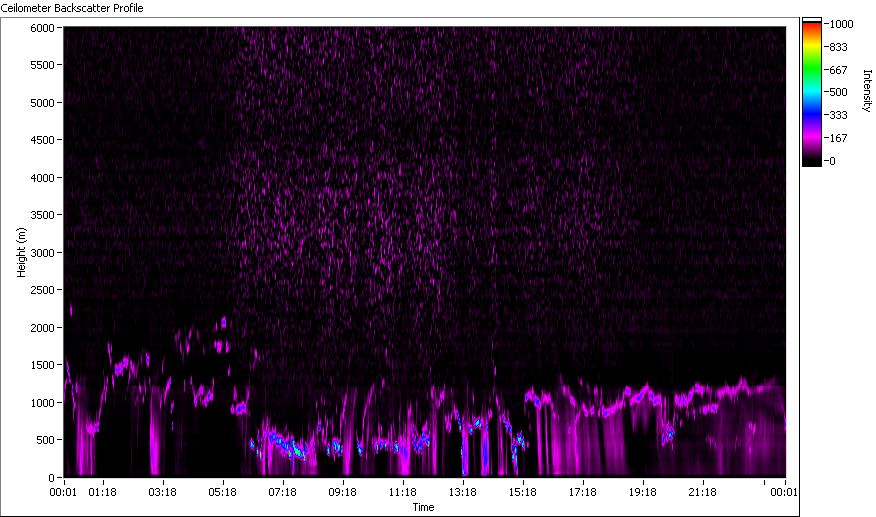Image resolution: width=876 pixels, height=517 pixels.
Task: Click the 05:18 time tick label
Action: pyautogui.click(x=222, y=492)
